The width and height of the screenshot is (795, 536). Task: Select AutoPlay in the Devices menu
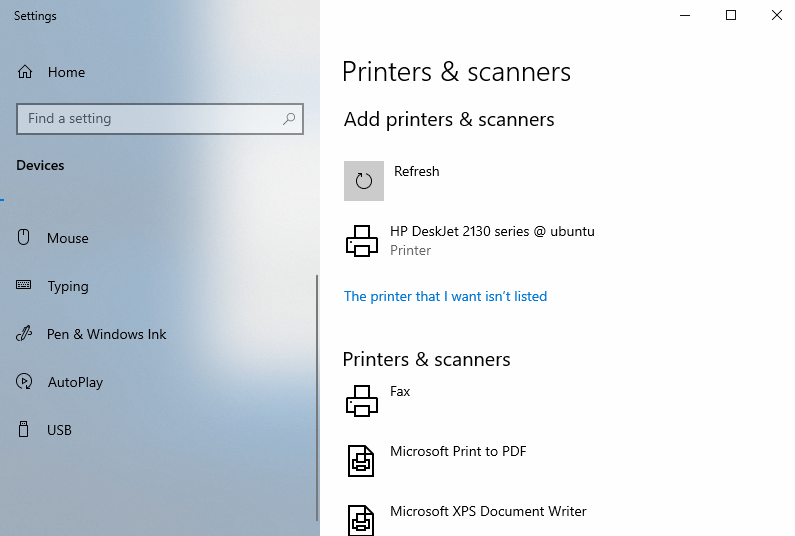tap(75, 382)
